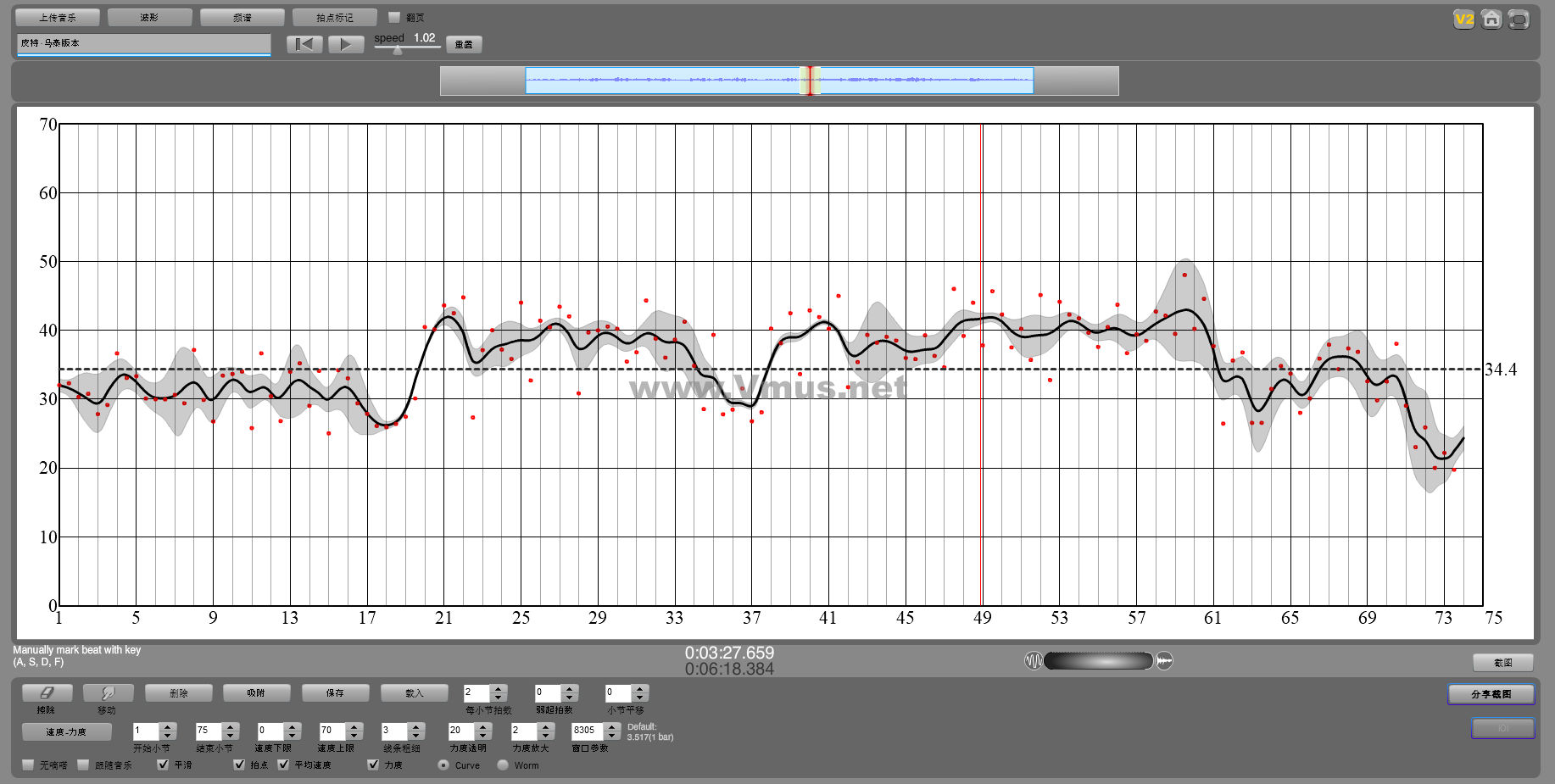Go to home via house icon
1555x784 pixels.
click(x=1491, y=19)
